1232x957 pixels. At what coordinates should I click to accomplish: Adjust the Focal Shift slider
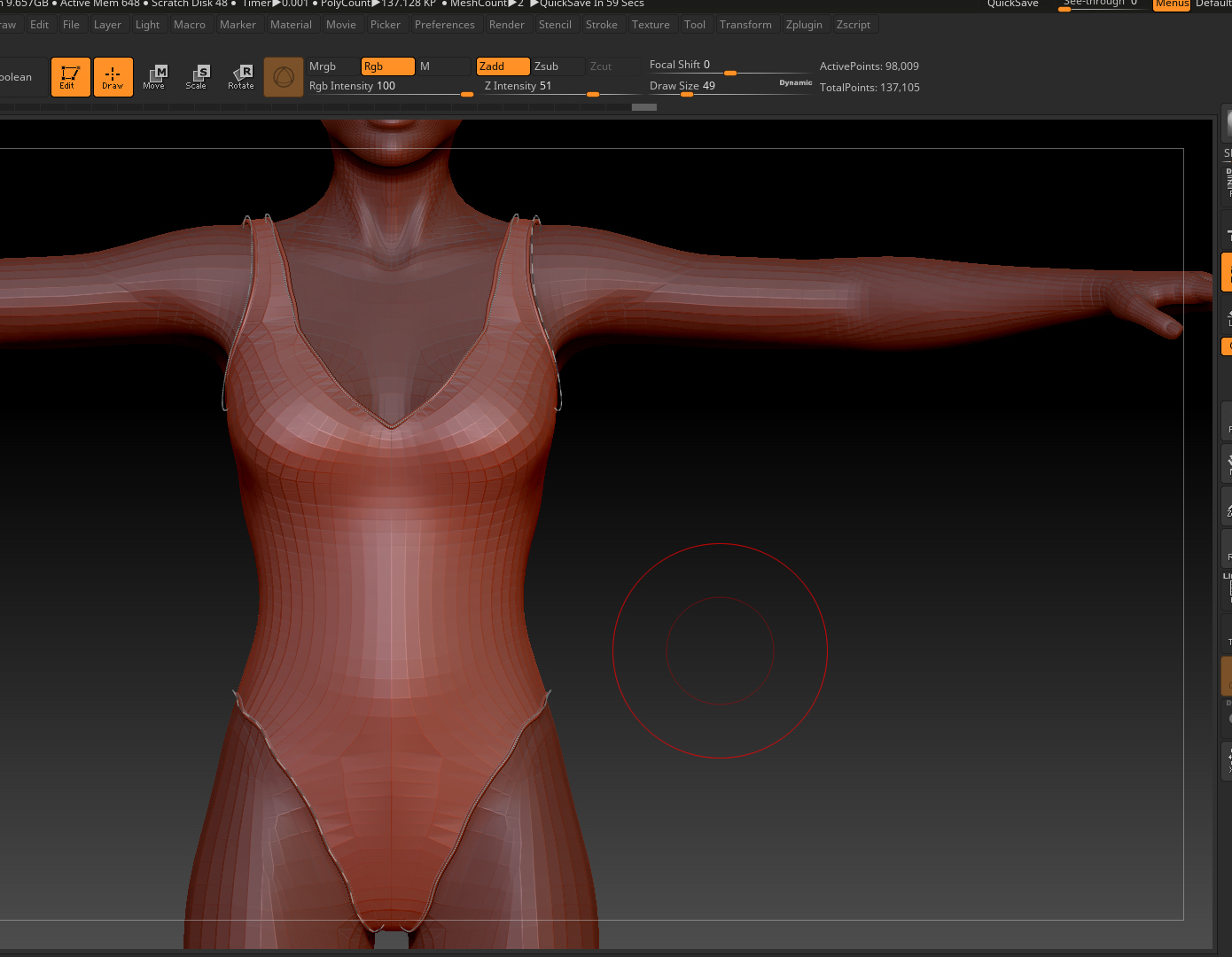(x=729, y=66)
